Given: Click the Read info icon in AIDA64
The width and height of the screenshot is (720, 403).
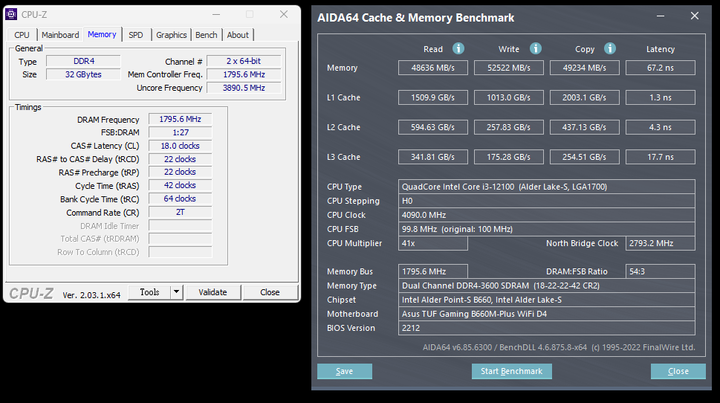Looking at the screenshot, I should pos(458,48).
